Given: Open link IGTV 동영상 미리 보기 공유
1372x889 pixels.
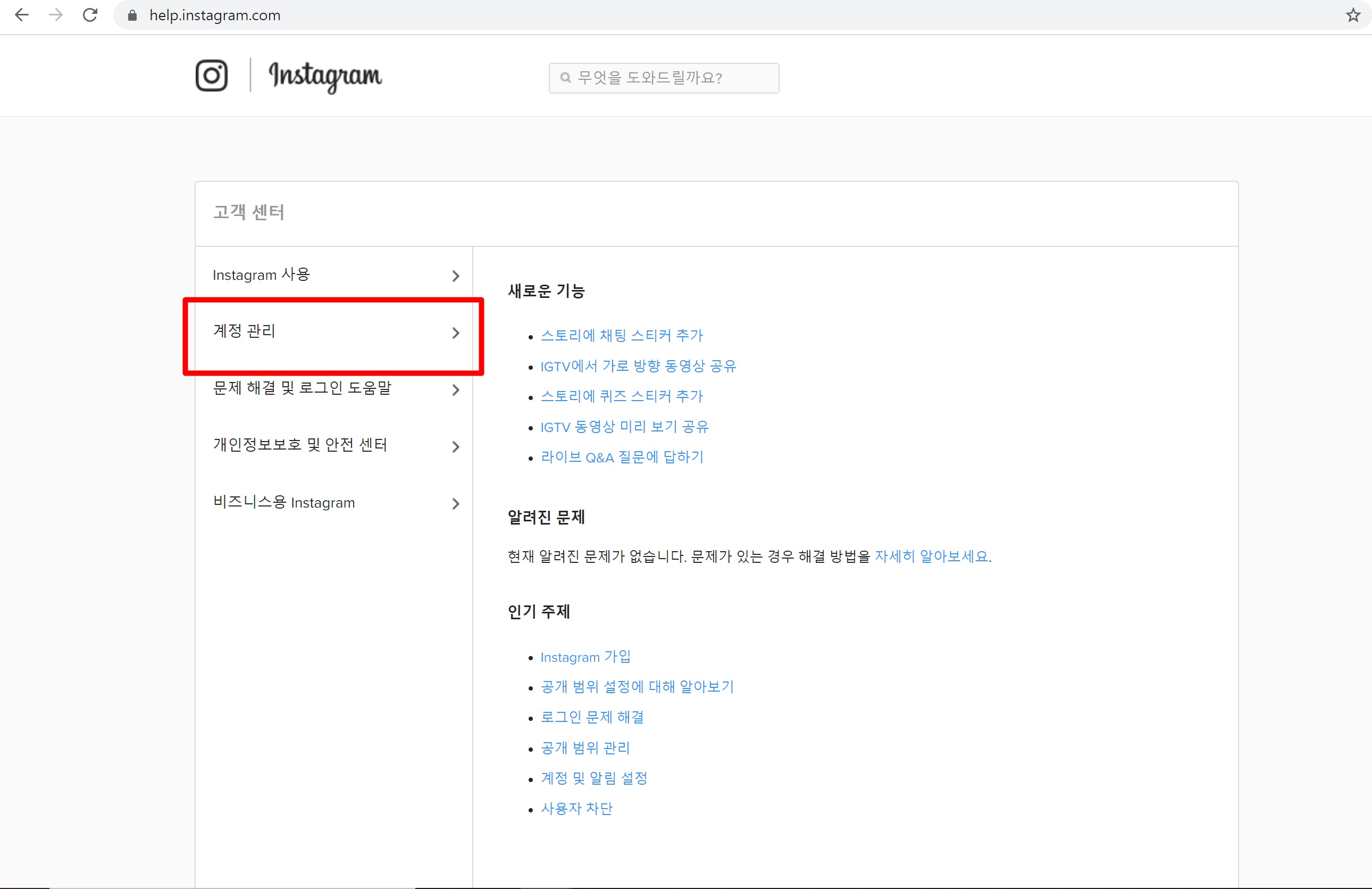Looking at the screenshot, I should (624, 427).
